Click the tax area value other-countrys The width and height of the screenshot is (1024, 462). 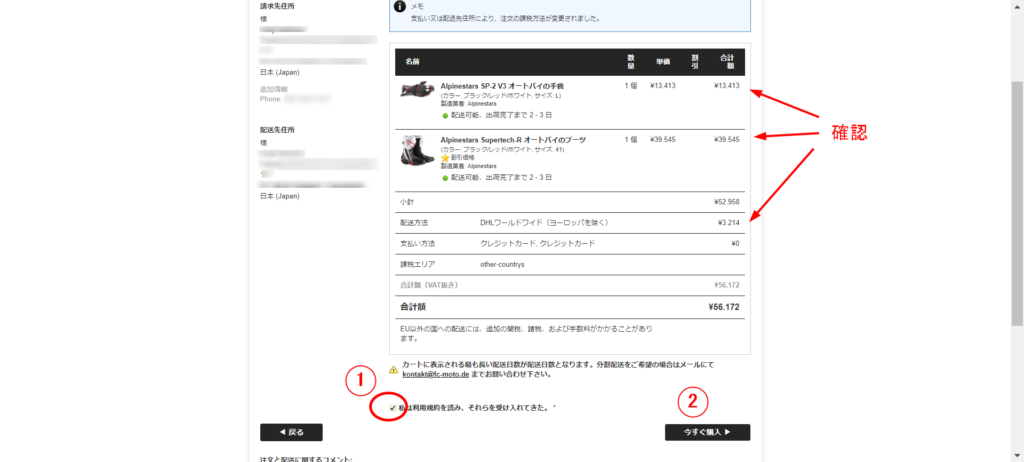pyautogui.click(x=502, y=265)
